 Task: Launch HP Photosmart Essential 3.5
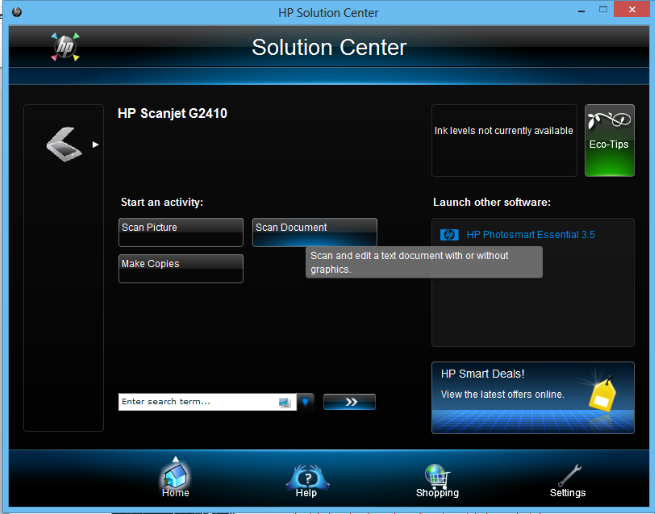(x=531, y=234)
